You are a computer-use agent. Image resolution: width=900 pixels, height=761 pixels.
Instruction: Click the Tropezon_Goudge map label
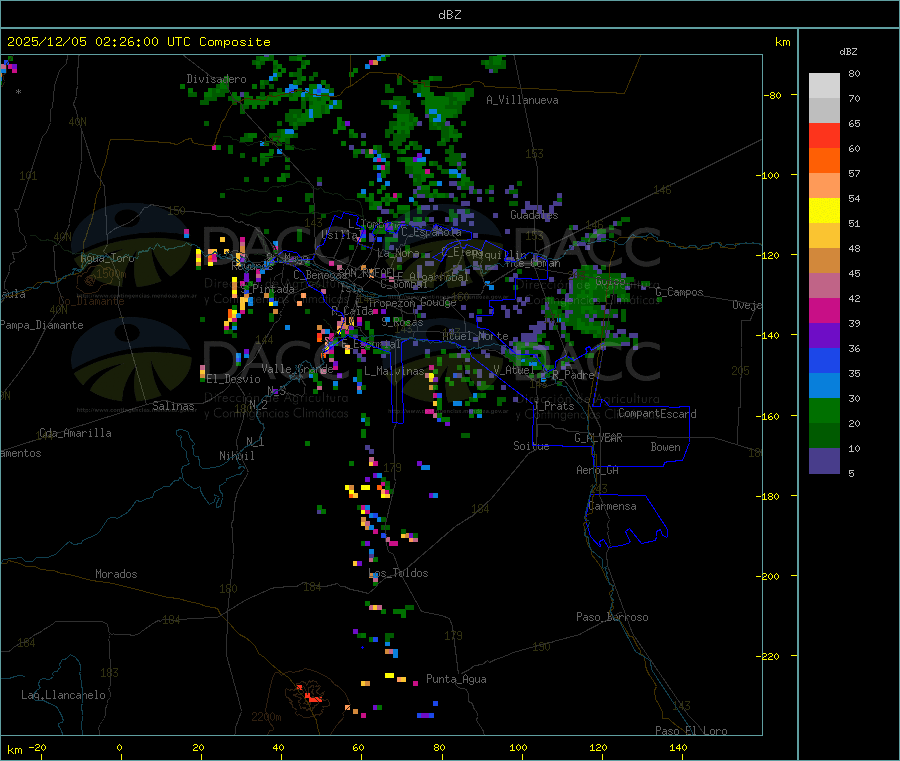click(x=412, y=302)
